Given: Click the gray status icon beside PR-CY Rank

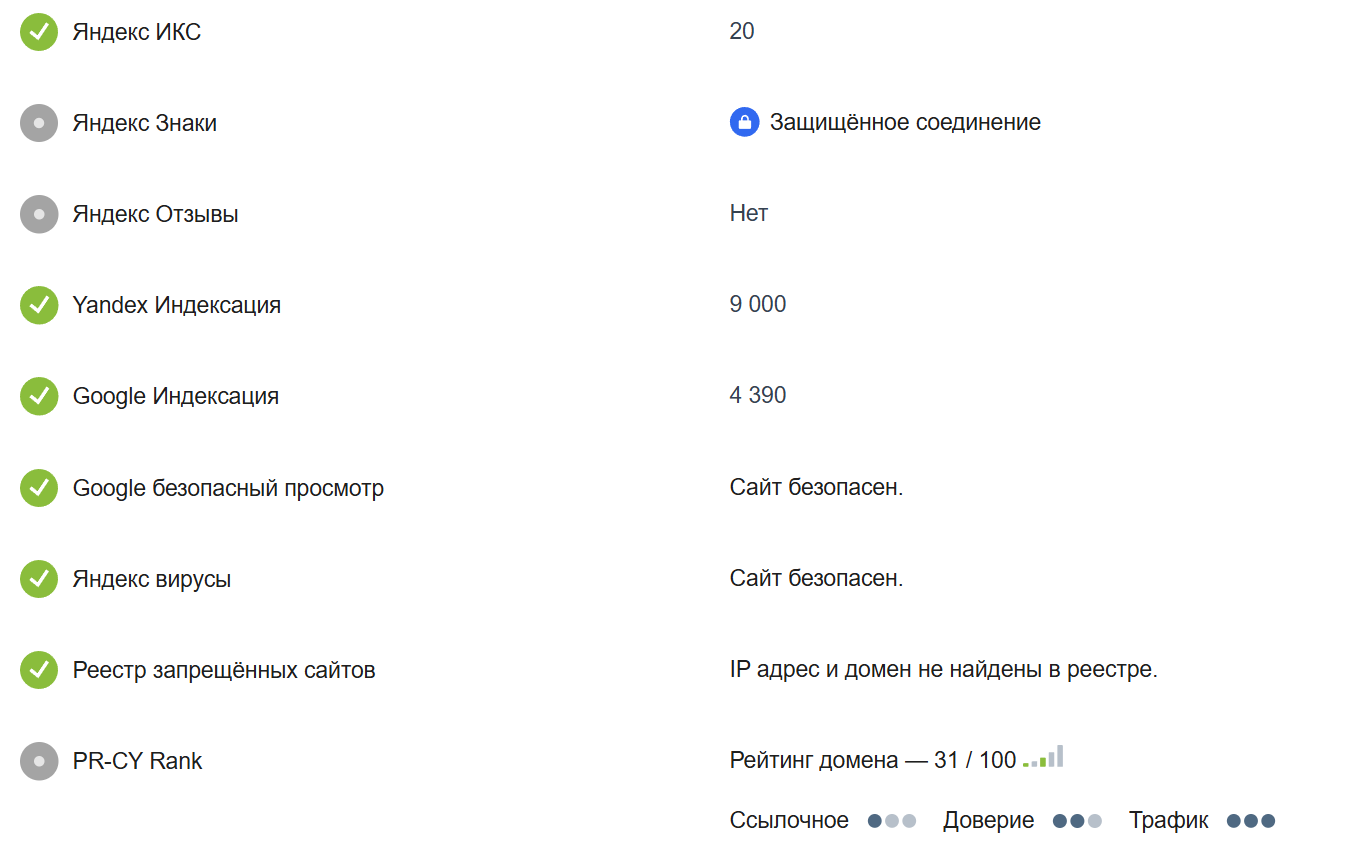Looking at the screenshot, I should coord(39,761).
